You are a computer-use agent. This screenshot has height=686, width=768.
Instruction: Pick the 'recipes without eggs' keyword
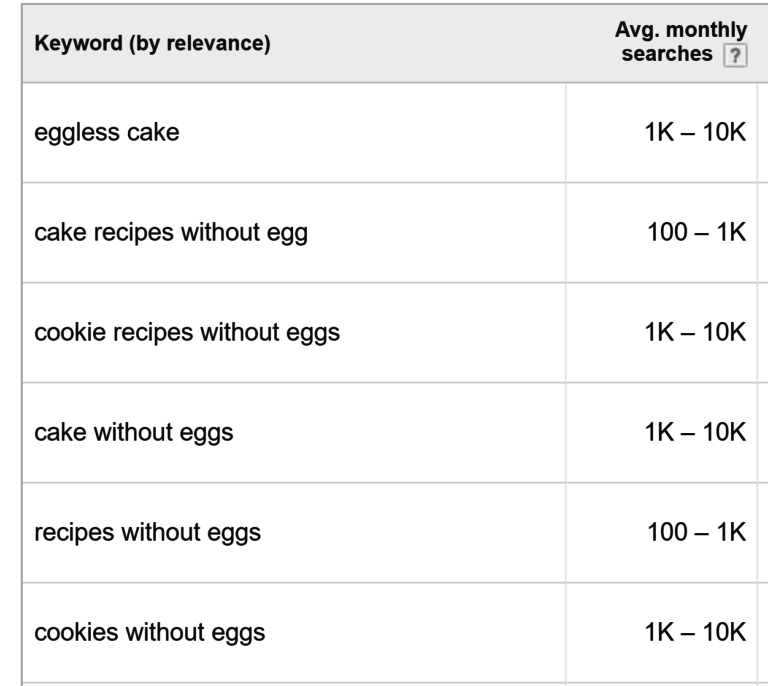pos(147,532)
